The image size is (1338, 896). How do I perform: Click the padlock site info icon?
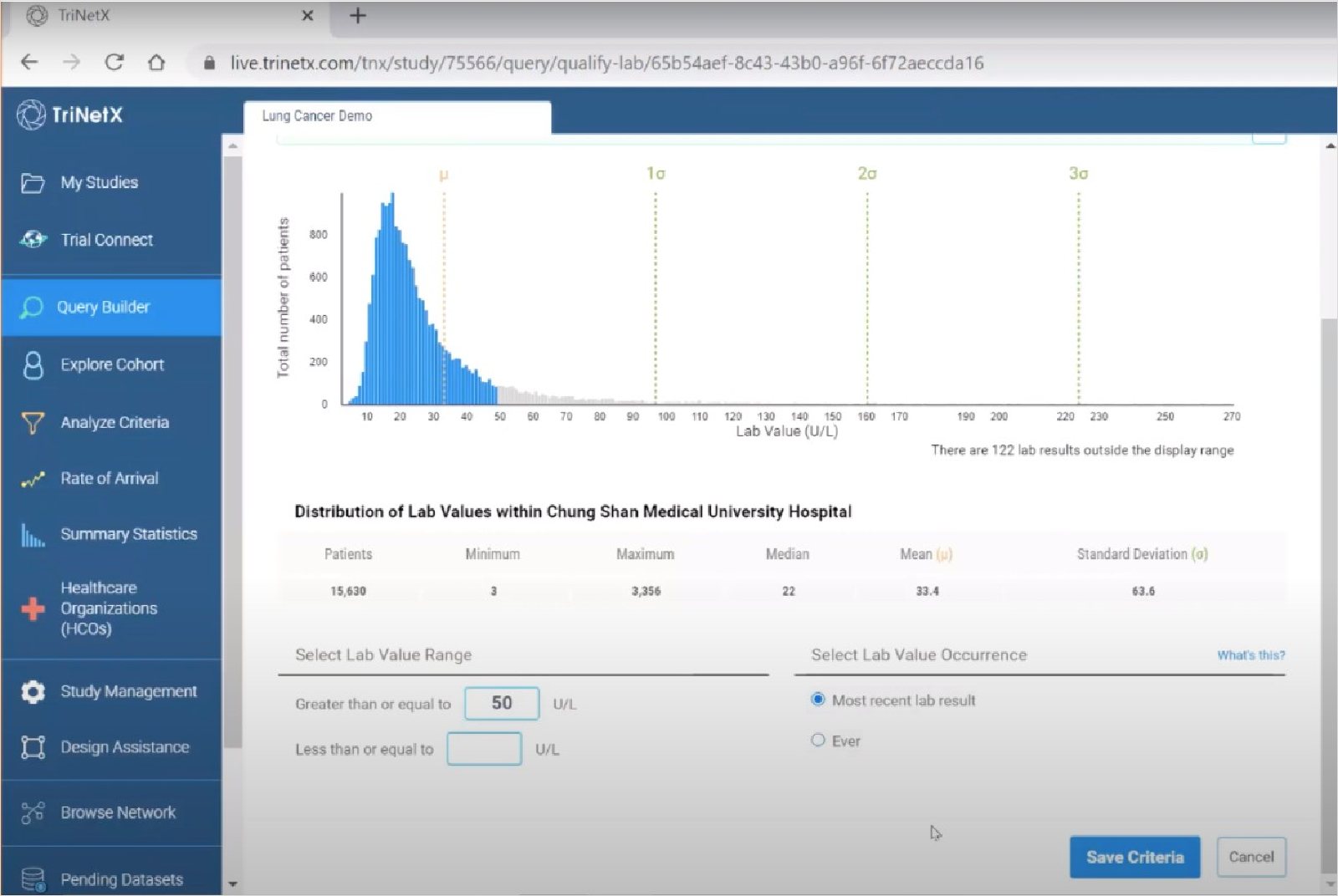(x=210, y=63)
